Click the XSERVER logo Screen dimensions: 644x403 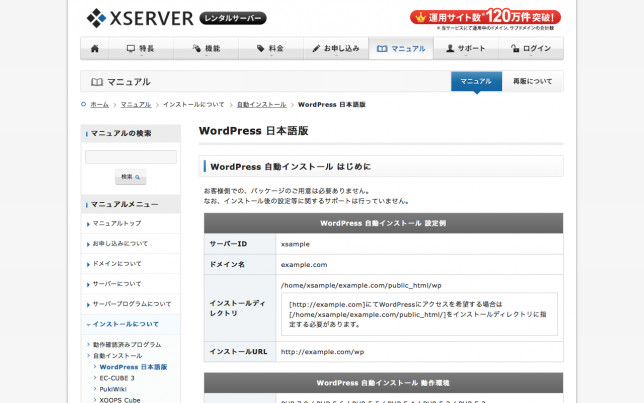point(140,18)
